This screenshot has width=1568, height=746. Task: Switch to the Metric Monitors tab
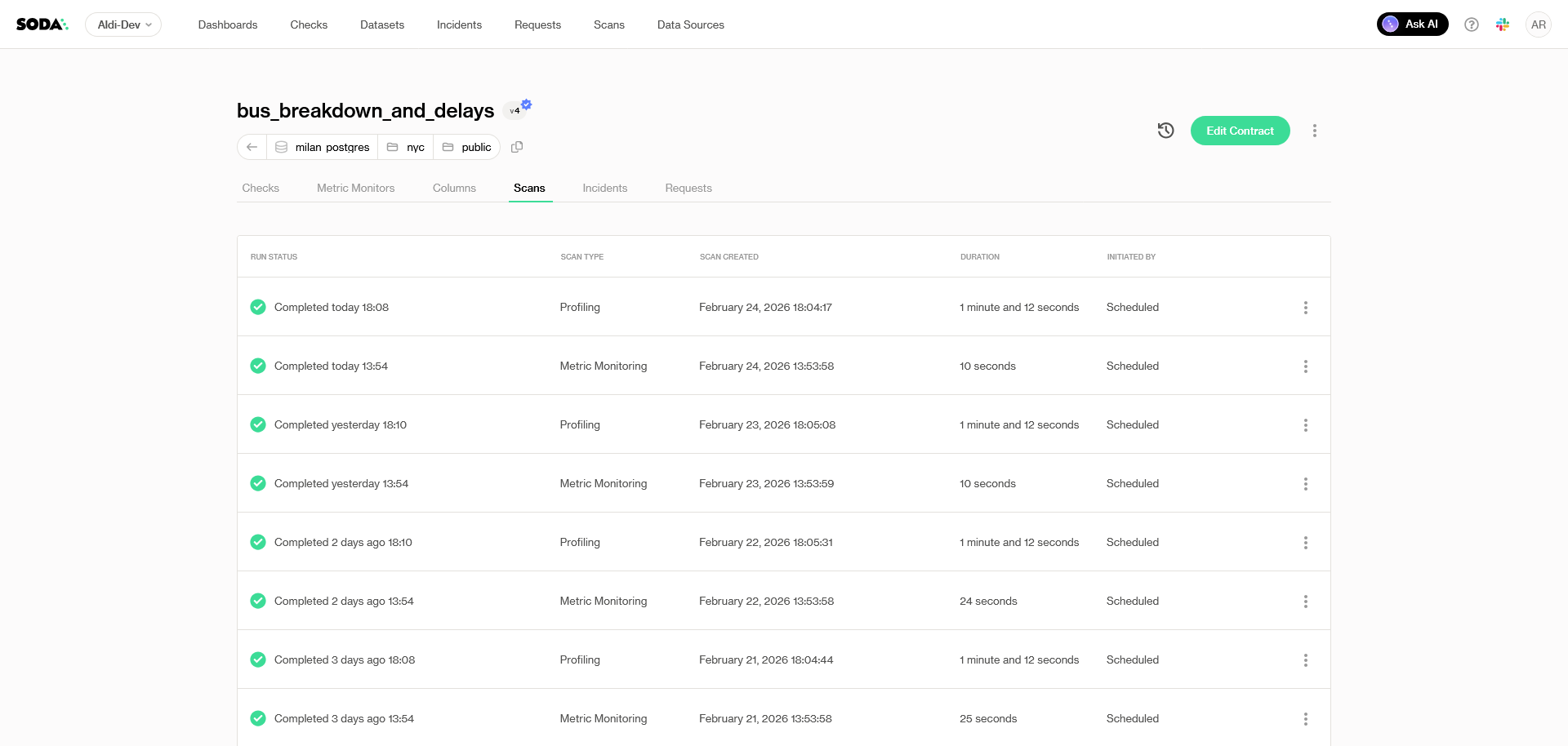[x=355, y=188]
